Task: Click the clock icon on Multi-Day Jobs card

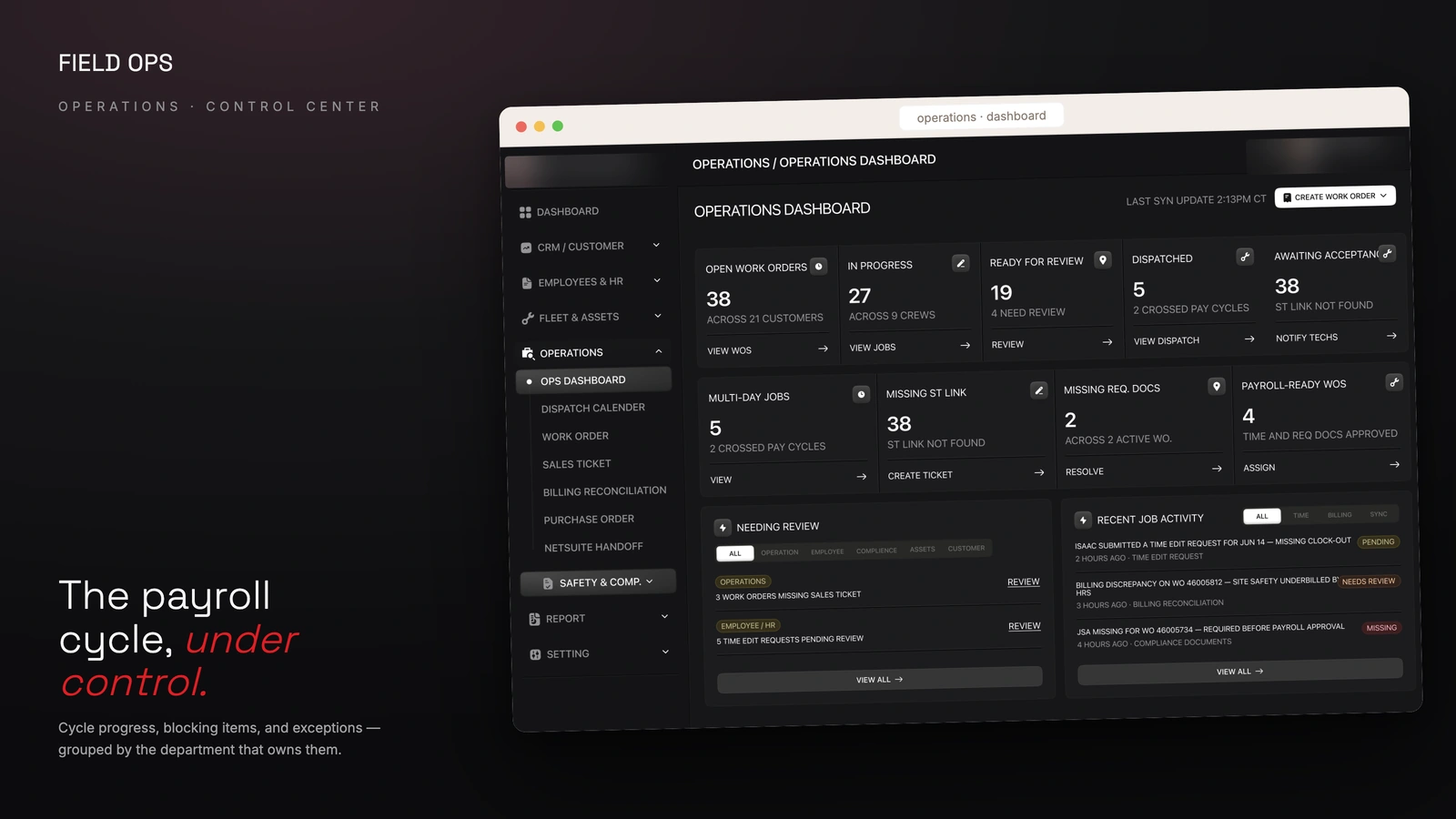Action: [x=861, y=394]
